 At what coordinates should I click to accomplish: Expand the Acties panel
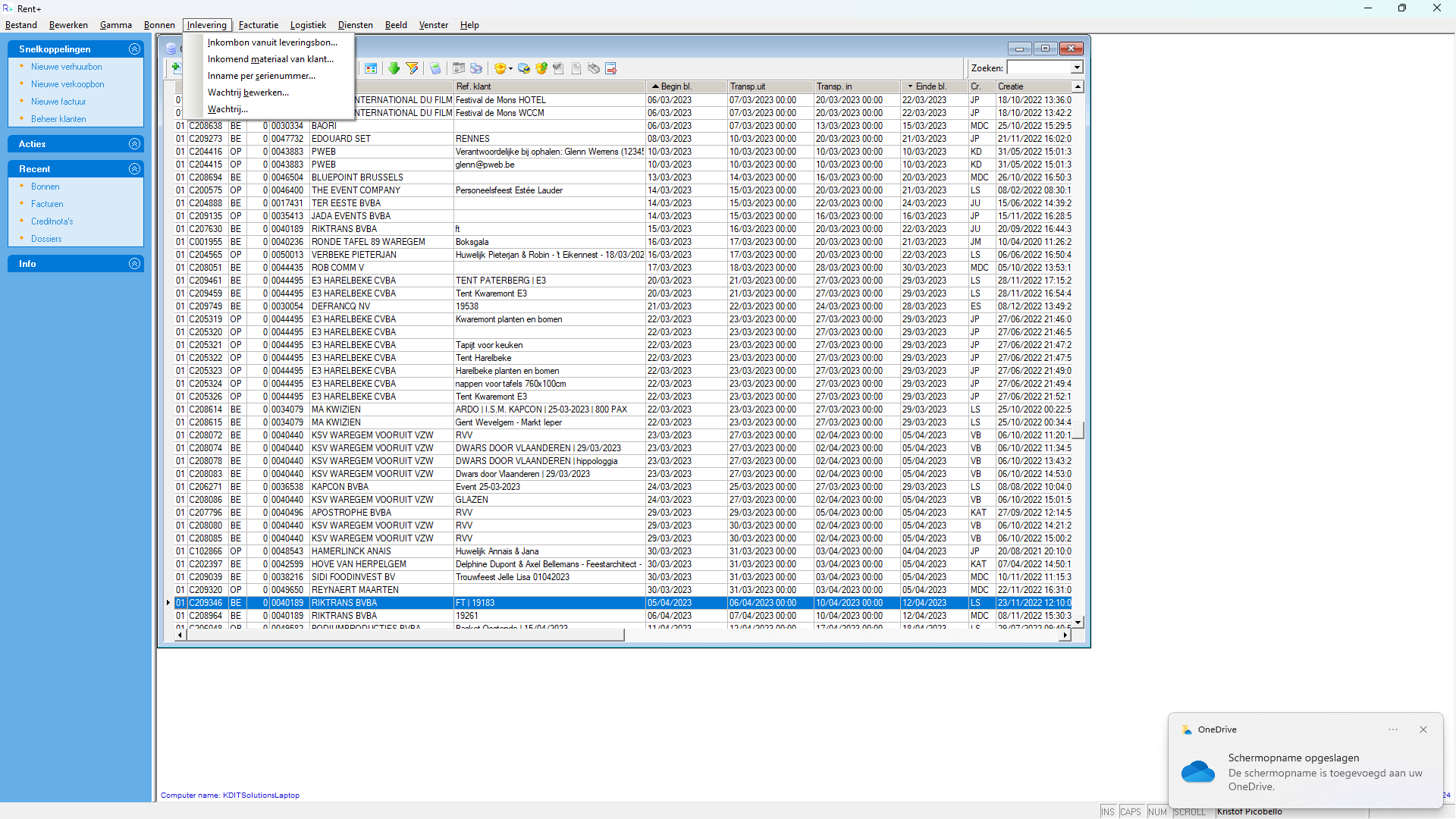(134, 144)
